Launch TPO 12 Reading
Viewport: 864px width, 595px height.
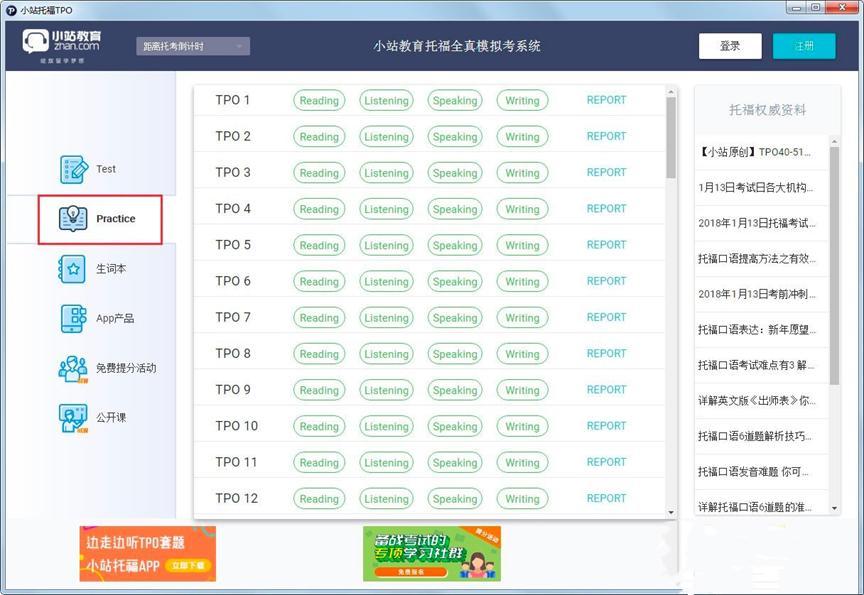(319, 499)
